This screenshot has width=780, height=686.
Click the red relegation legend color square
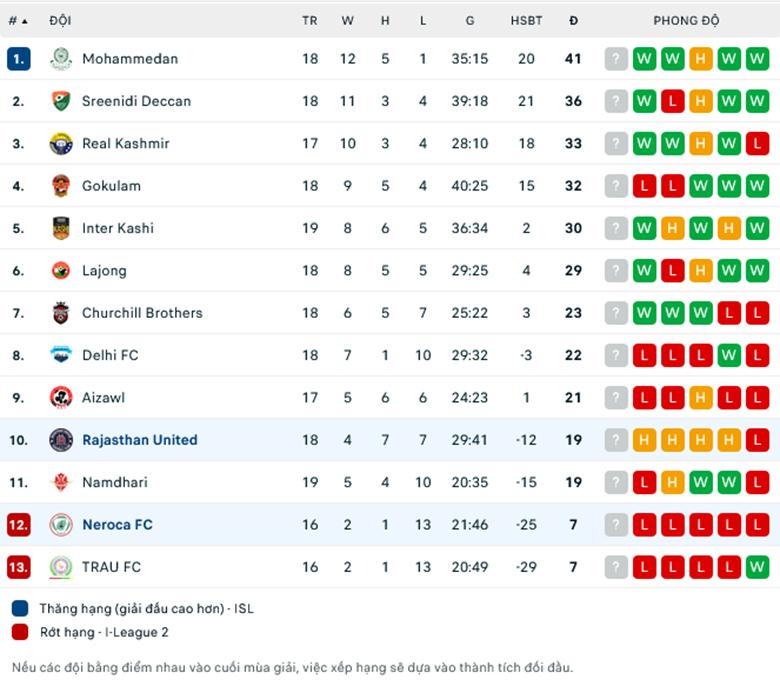tap(20, 632)
